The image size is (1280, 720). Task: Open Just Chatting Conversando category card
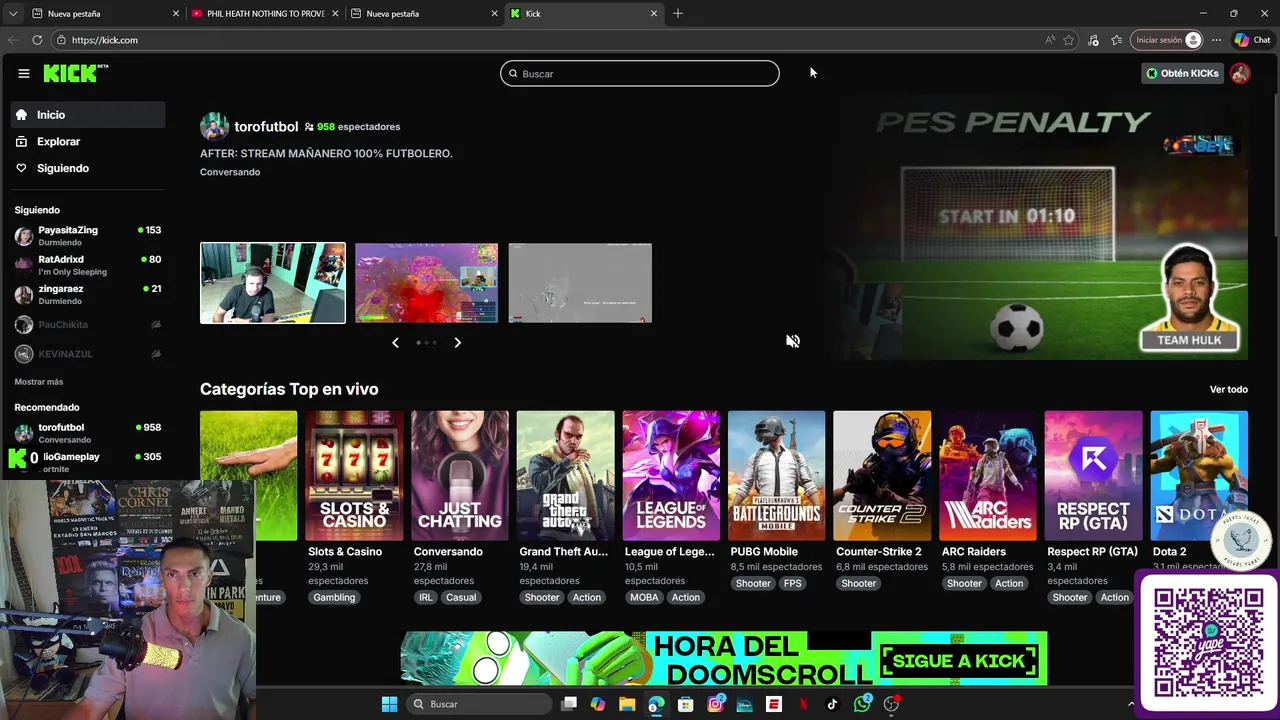(460, 476)
